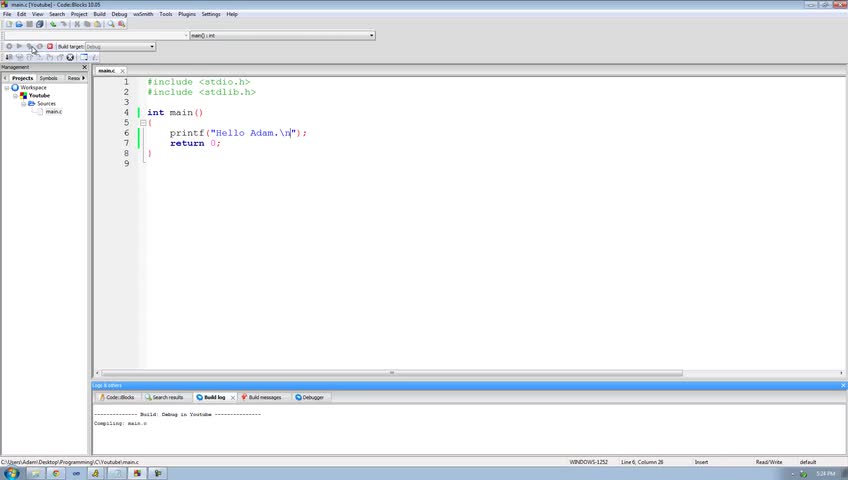Stop debugger black X icon
The height and width of the screenshot is (480, 848).
(70, 57)
